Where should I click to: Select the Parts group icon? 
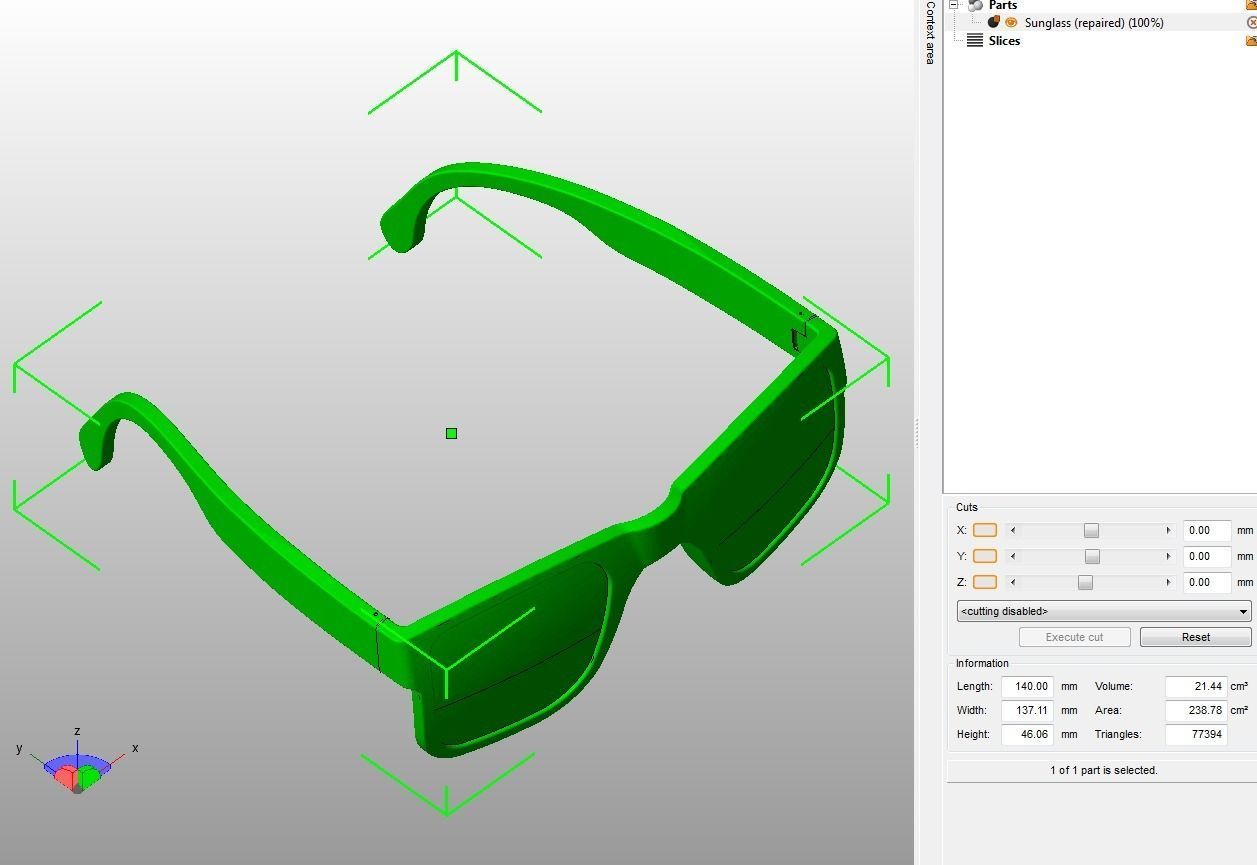click(975, 5)
